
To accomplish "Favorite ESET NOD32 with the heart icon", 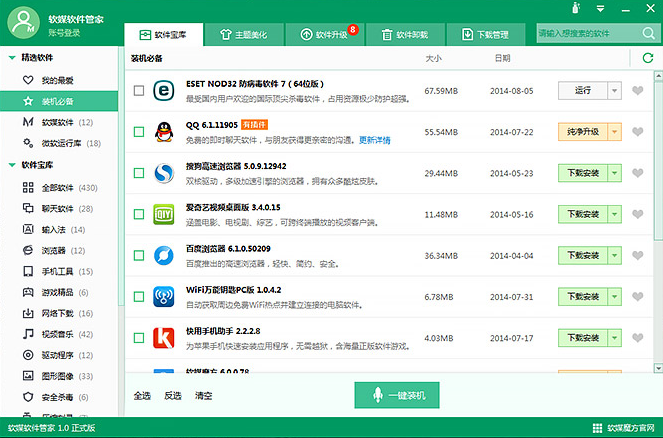I will 638,90.
